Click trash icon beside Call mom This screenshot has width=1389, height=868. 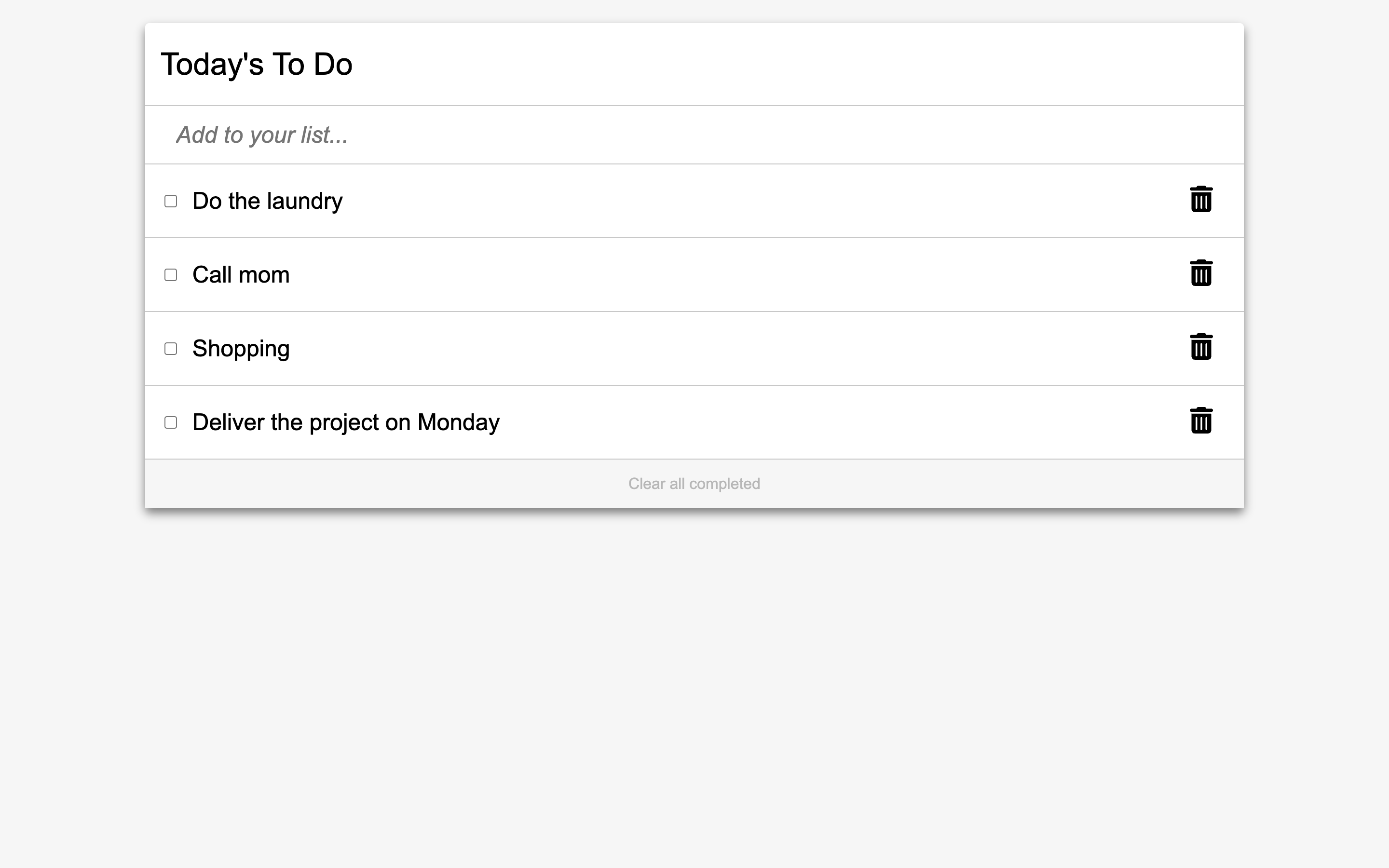click(1201, 273)
